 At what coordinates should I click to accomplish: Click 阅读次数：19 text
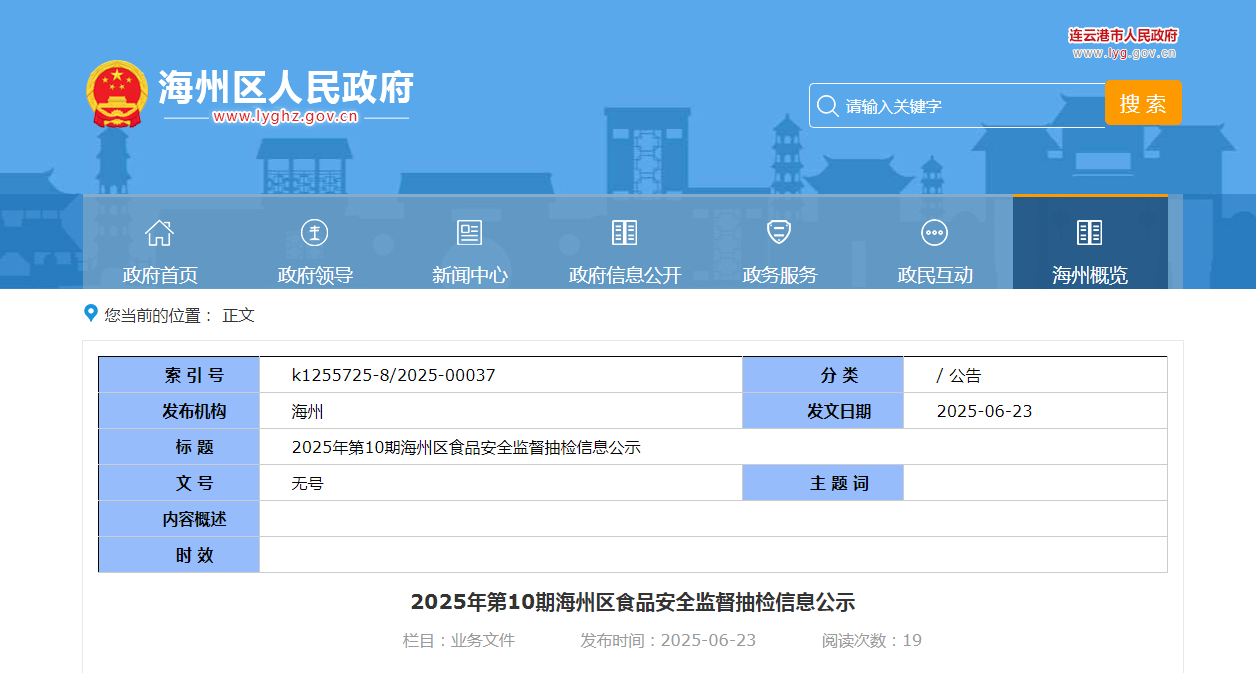pyautogui.click(x=872, y=641)
